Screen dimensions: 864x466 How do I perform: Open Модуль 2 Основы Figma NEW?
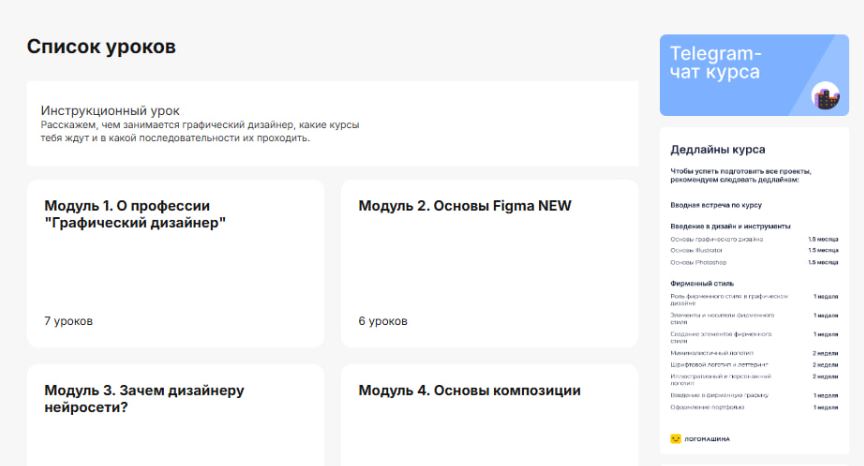(x=488, y=262)
